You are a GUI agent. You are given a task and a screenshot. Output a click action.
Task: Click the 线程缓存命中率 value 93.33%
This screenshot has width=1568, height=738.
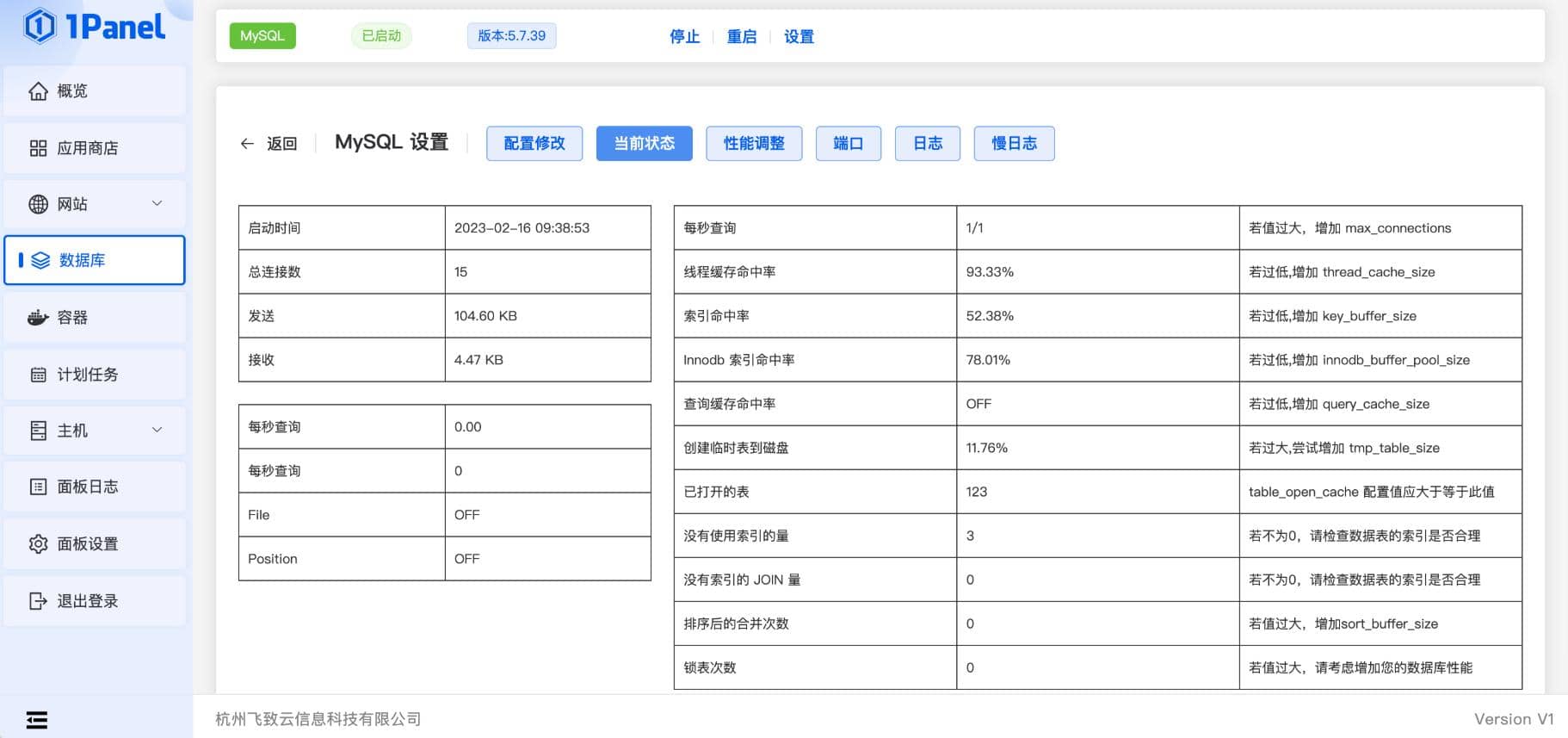pyautogui.click(x=990, y=272)
